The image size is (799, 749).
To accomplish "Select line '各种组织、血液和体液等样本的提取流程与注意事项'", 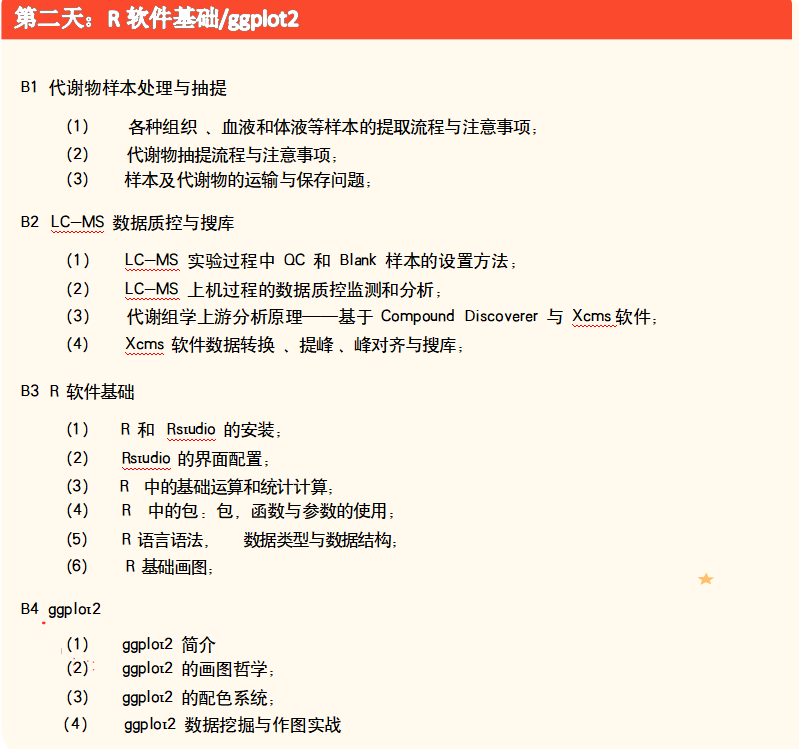I will point(333,127).
